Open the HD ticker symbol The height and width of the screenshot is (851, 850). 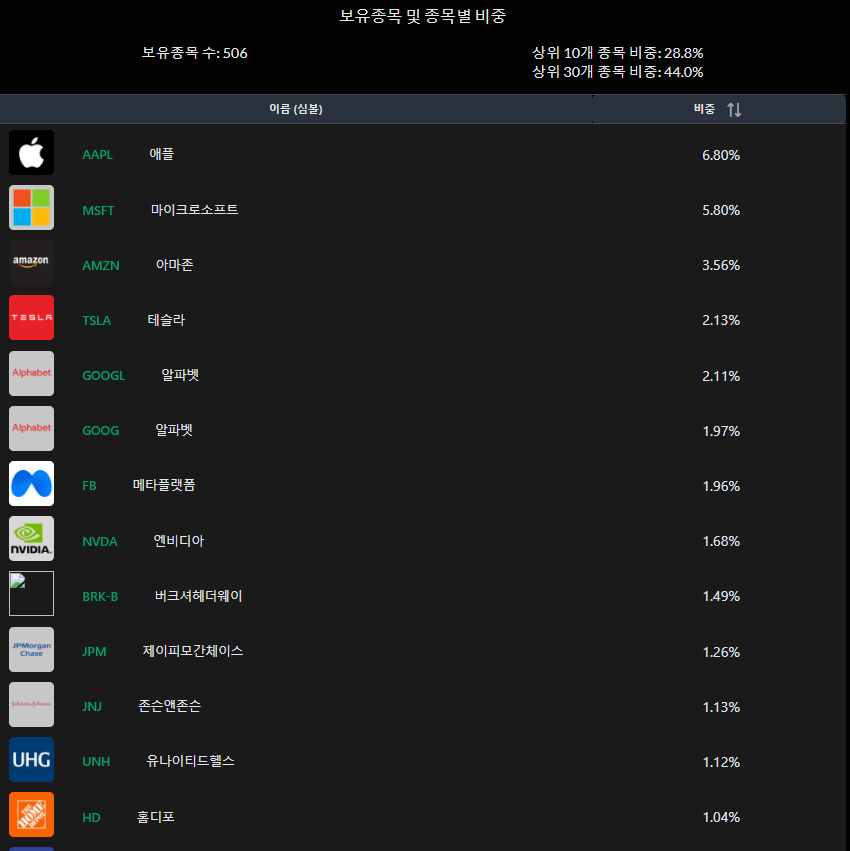91,818
